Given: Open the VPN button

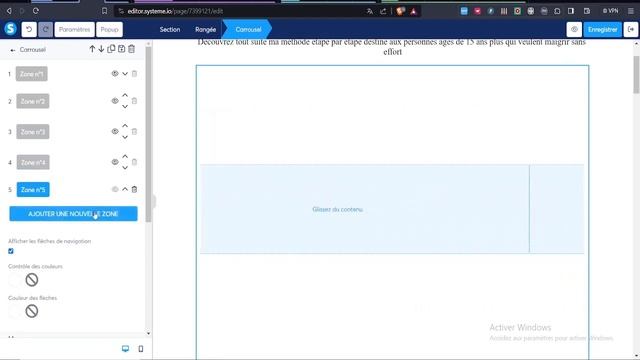Looking at the screenshot, I should [x=611, y=11].
